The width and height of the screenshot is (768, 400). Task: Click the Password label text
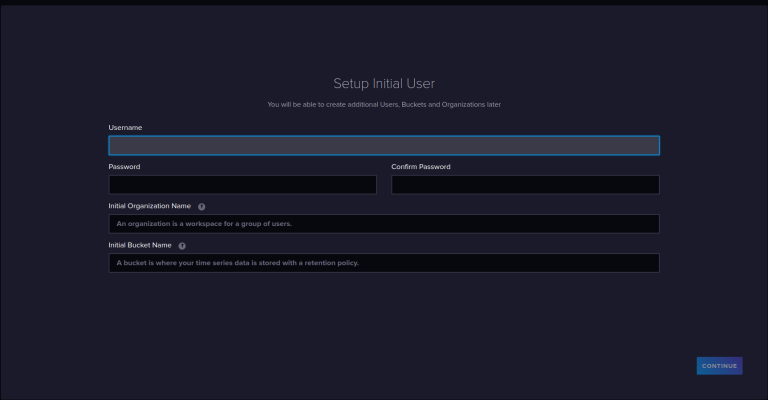tap(124, 167)
